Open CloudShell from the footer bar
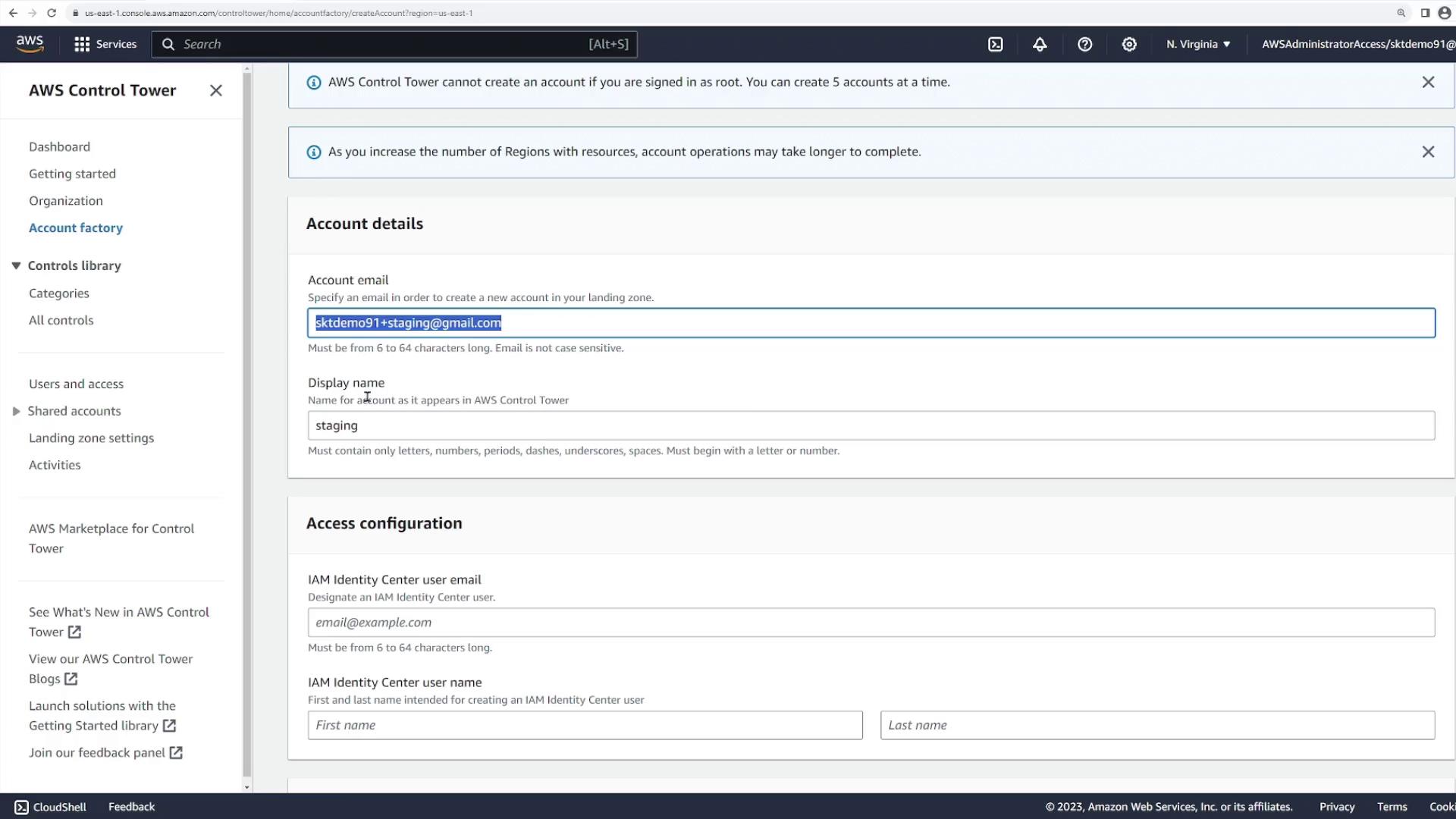This screenshot has height=819, width=1456. [x=51, y=807]
